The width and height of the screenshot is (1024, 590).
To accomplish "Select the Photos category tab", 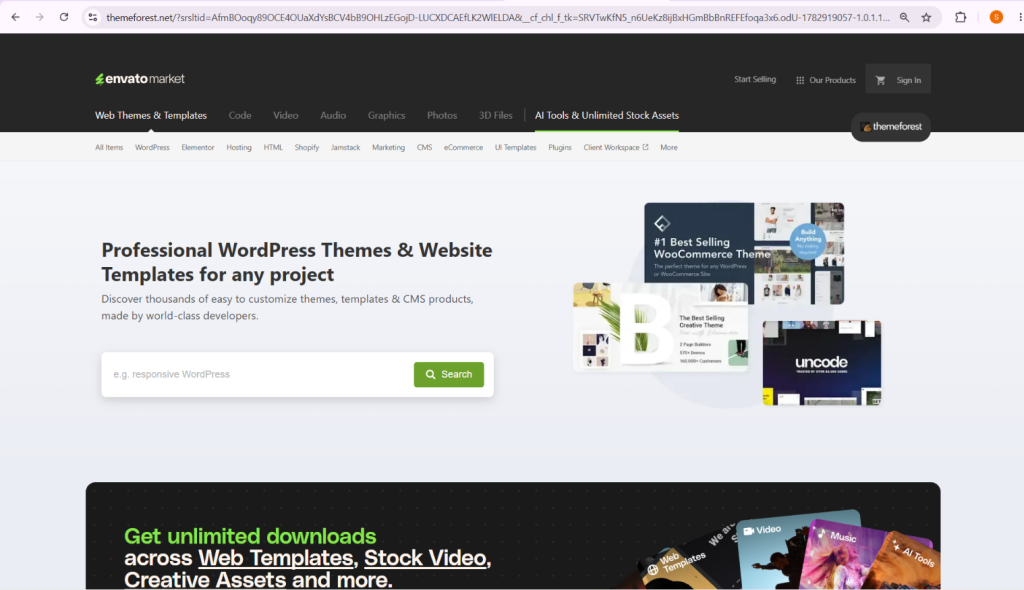I will (x=442, y=116).
